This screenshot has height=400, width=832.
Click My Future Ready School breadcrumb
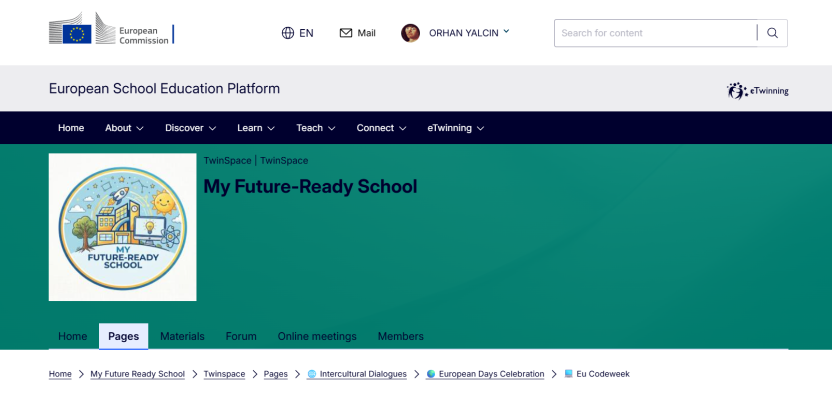pyautogui.click(x=137, y=374)
